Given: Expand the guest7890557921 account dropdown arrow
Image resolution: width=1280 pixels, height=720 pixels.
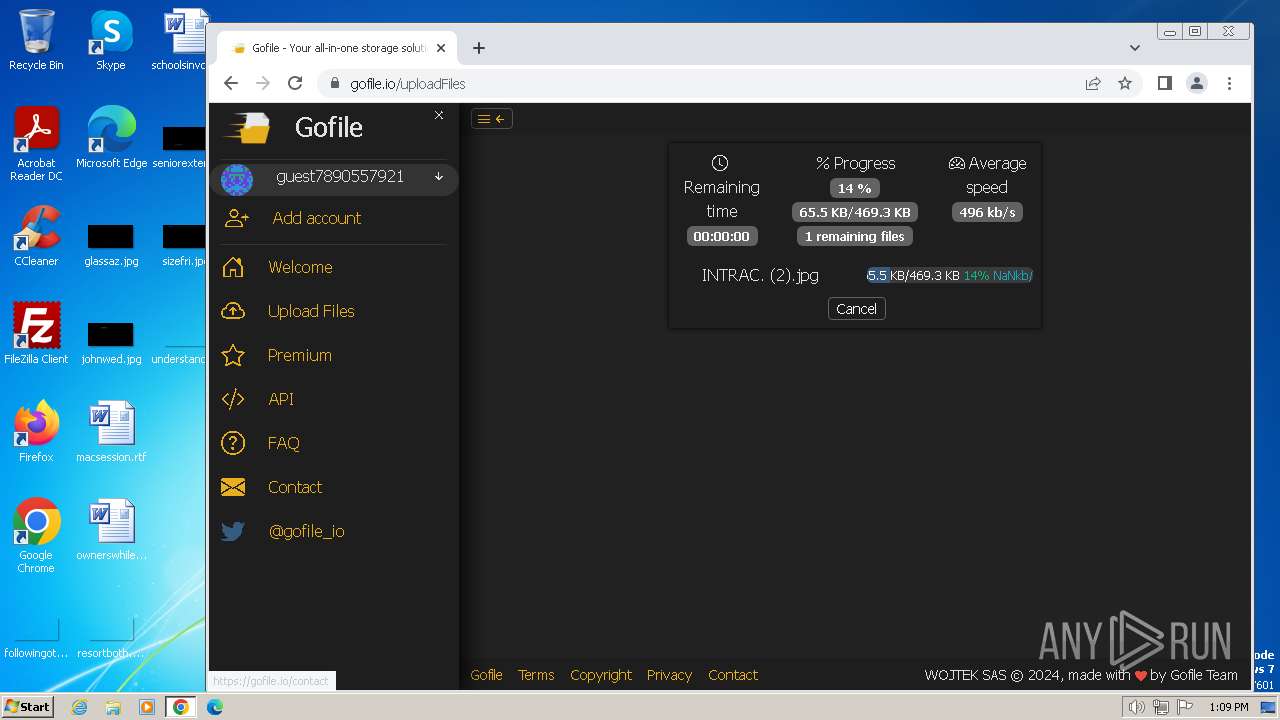Looking at the screenshot, I should pyautogui.click(x=438, y=177).
